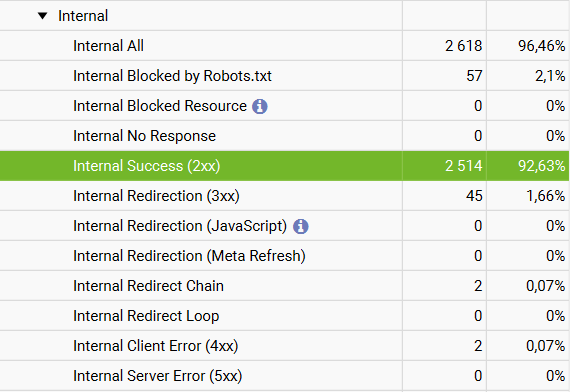Select Internal Server Error (5xx) row

285,376
